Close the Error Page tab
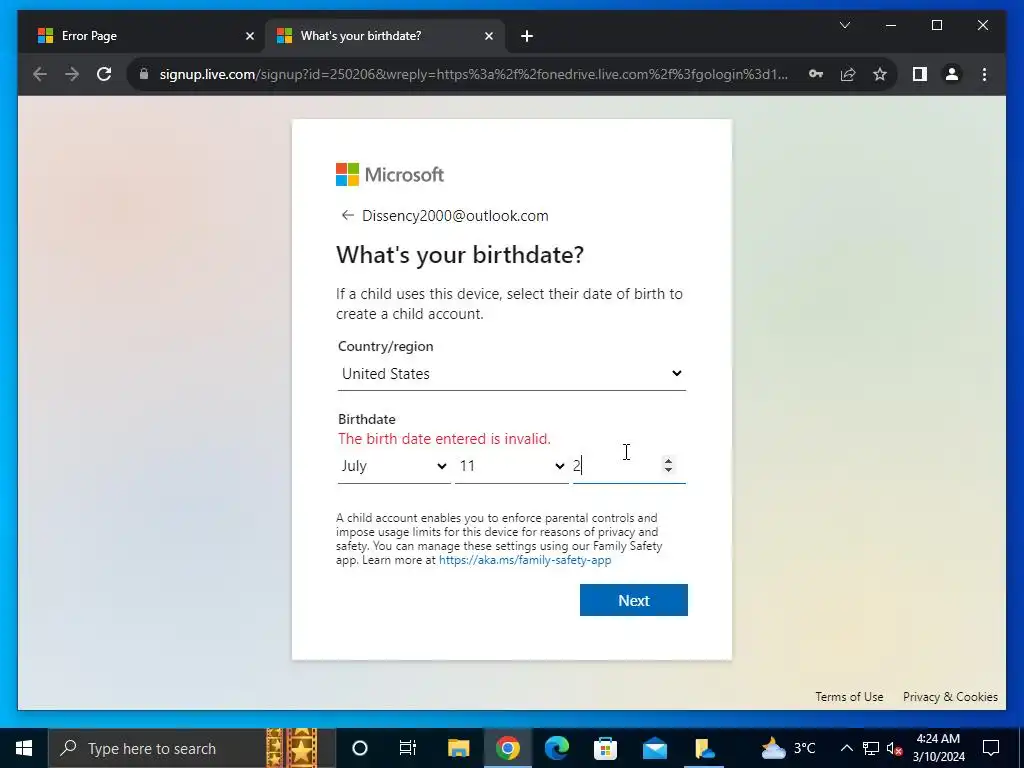This screenshot has height=768, width=1024. (x=249, y=36)
